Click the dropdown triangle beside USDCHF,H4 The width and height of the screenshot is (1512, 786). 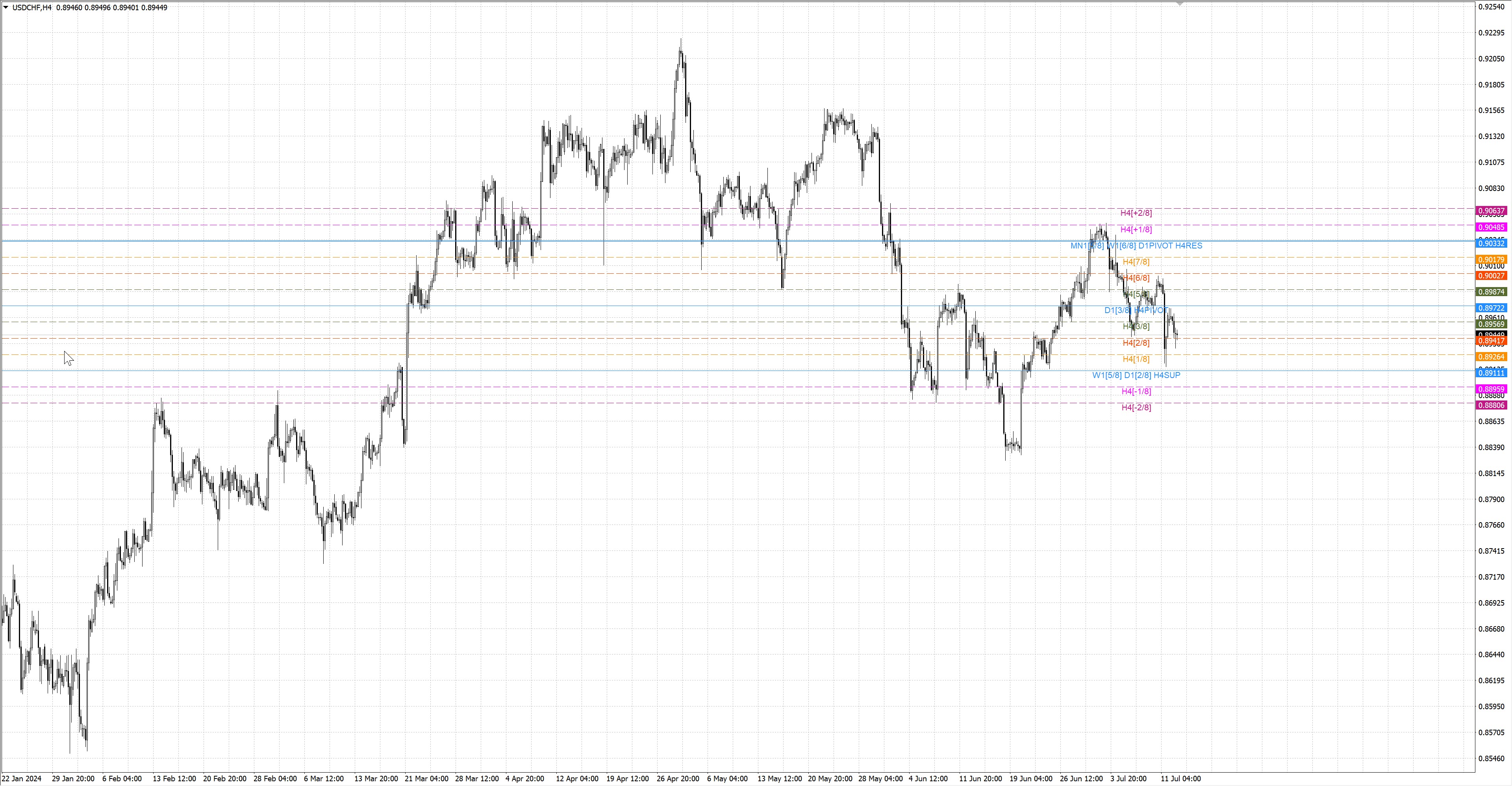[6, 7]
